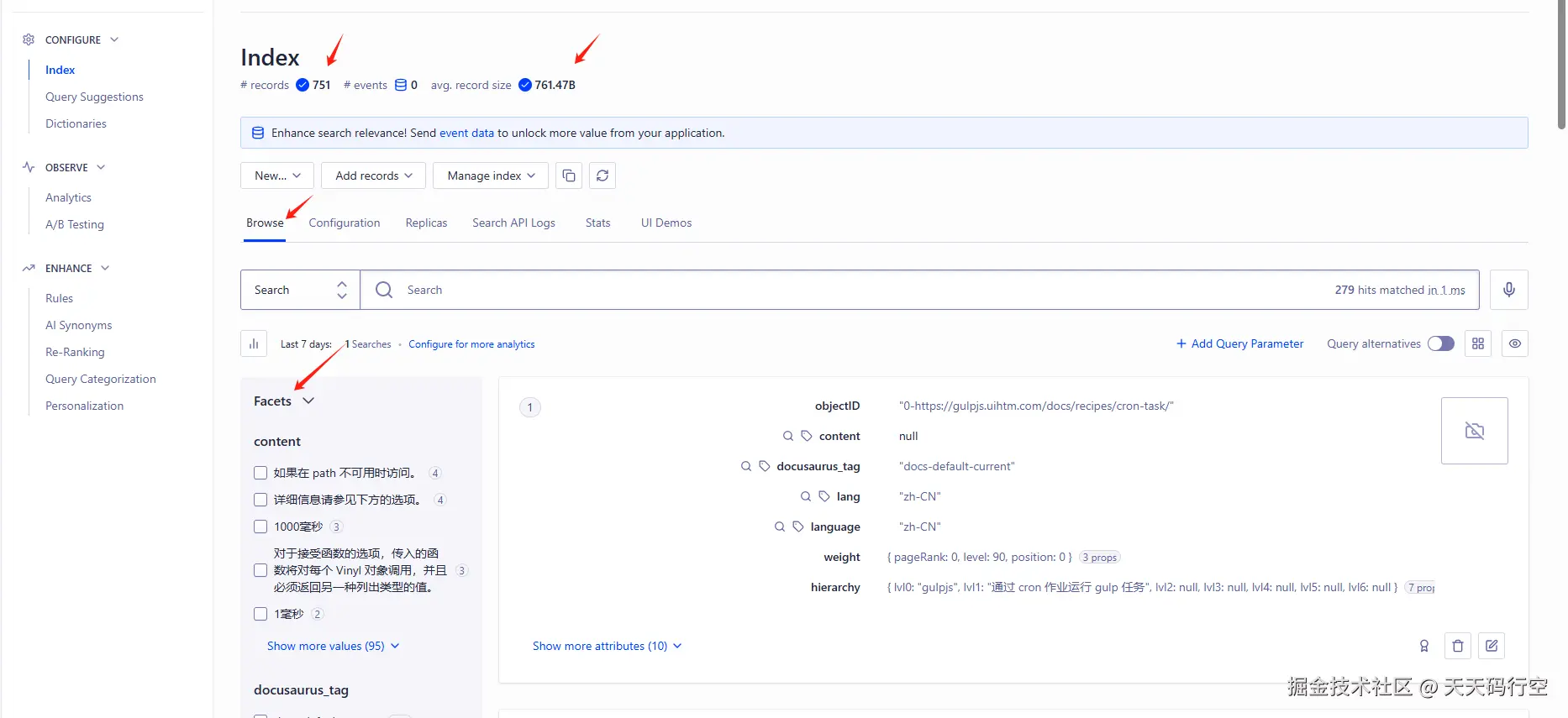The image size is (1568, 718).
Task: Click the tag icon beside language attribute
Action: (x=798, y=527)
